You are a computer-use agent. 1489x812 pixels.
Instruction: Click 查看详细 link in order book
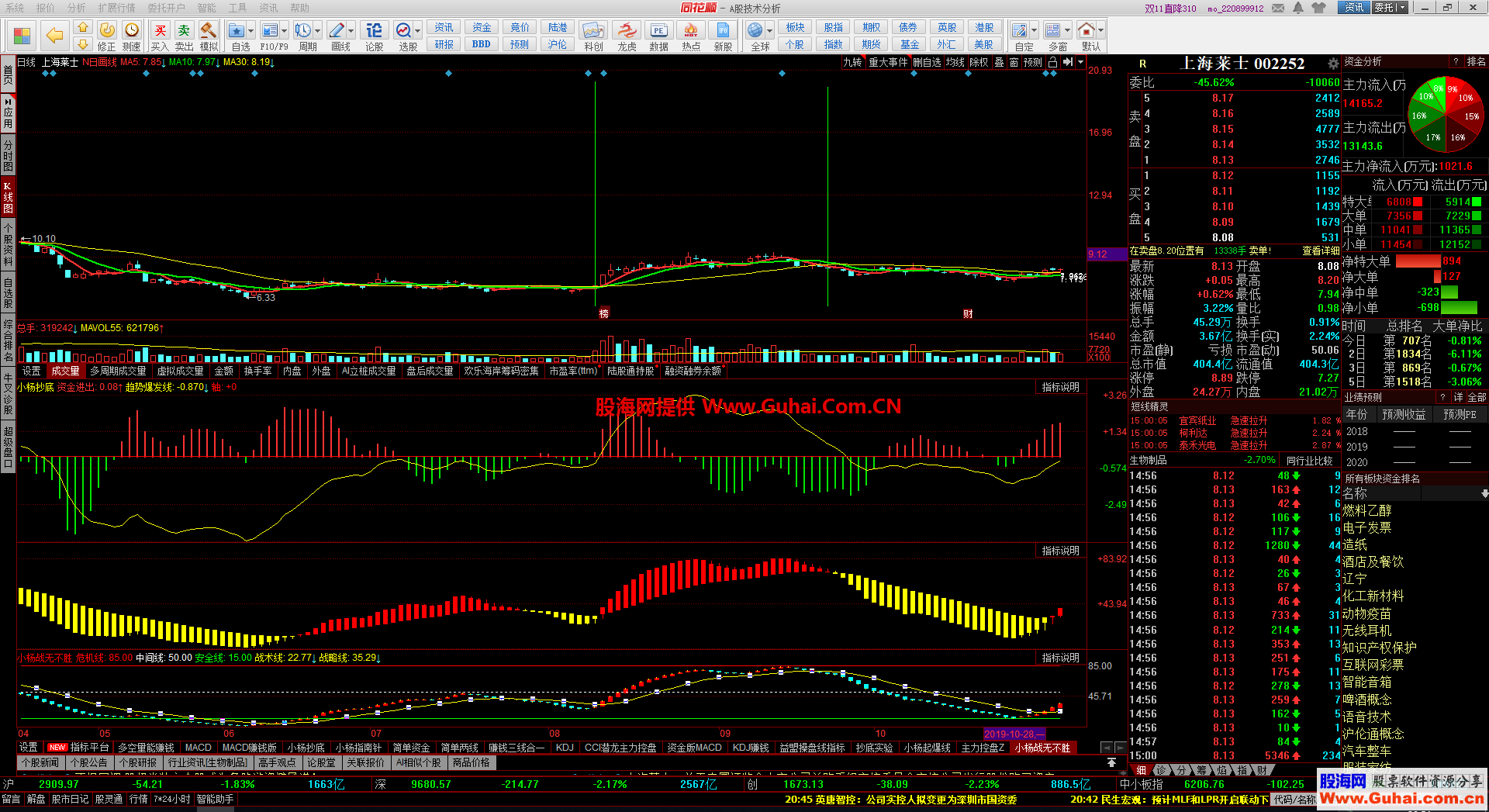click(x=1320, y=251)
